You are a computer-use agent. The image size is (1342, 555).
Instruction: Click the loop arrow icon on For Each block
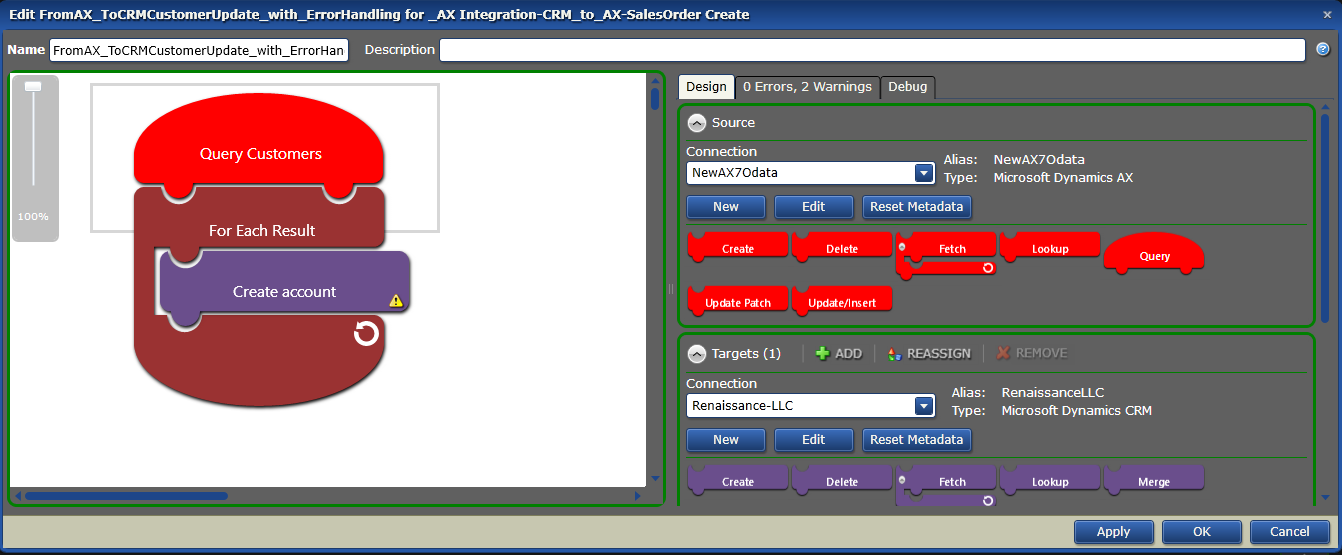tap(367, 333)
